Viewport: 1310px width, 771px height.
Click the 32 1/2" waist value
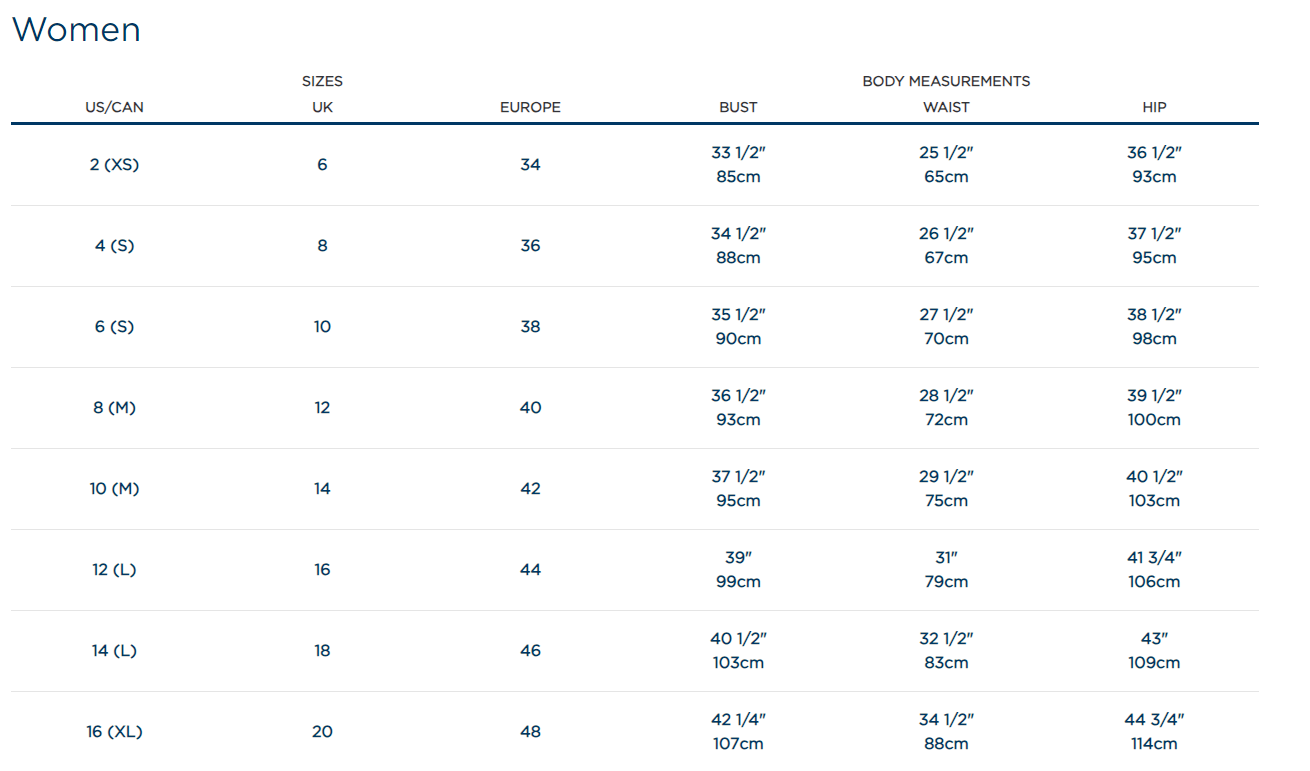tap(946, 639)
